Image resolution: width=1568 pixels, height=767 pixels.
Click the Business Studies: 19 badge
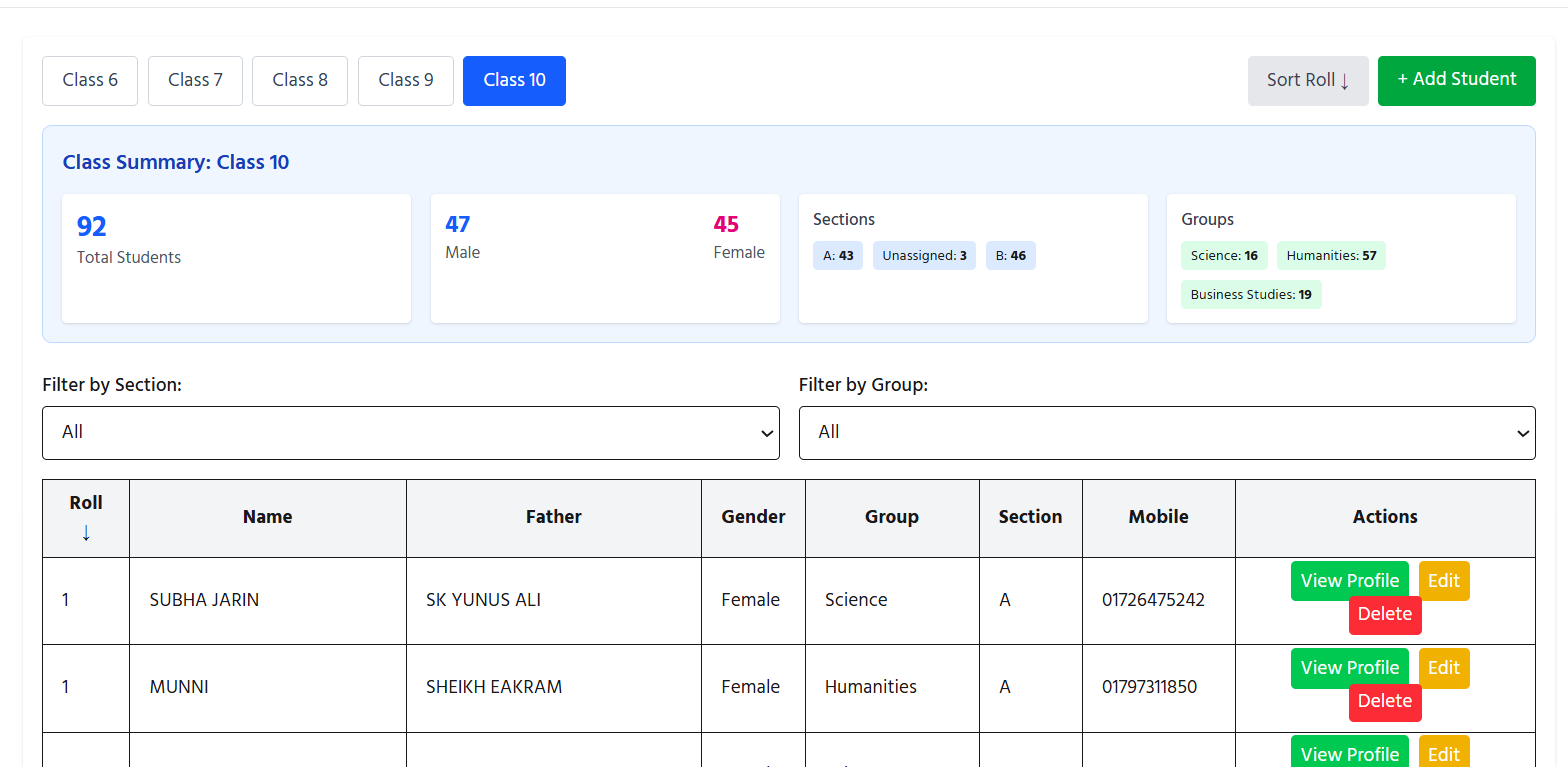(x=1251, y=295)
